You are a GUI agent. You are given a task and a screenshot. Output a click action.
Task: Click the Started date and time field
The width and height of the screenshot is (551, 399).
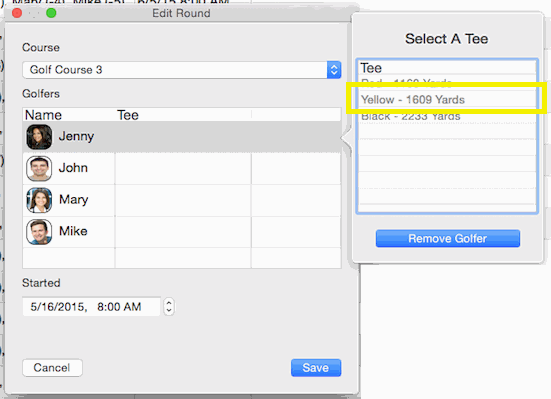point(91,307)
